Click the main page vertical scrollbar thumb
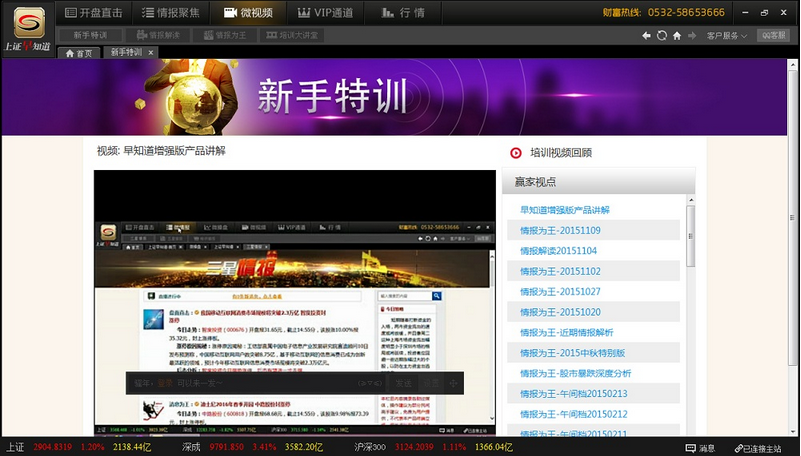This screenshot has height=456, width=801. tap(793, 217)
